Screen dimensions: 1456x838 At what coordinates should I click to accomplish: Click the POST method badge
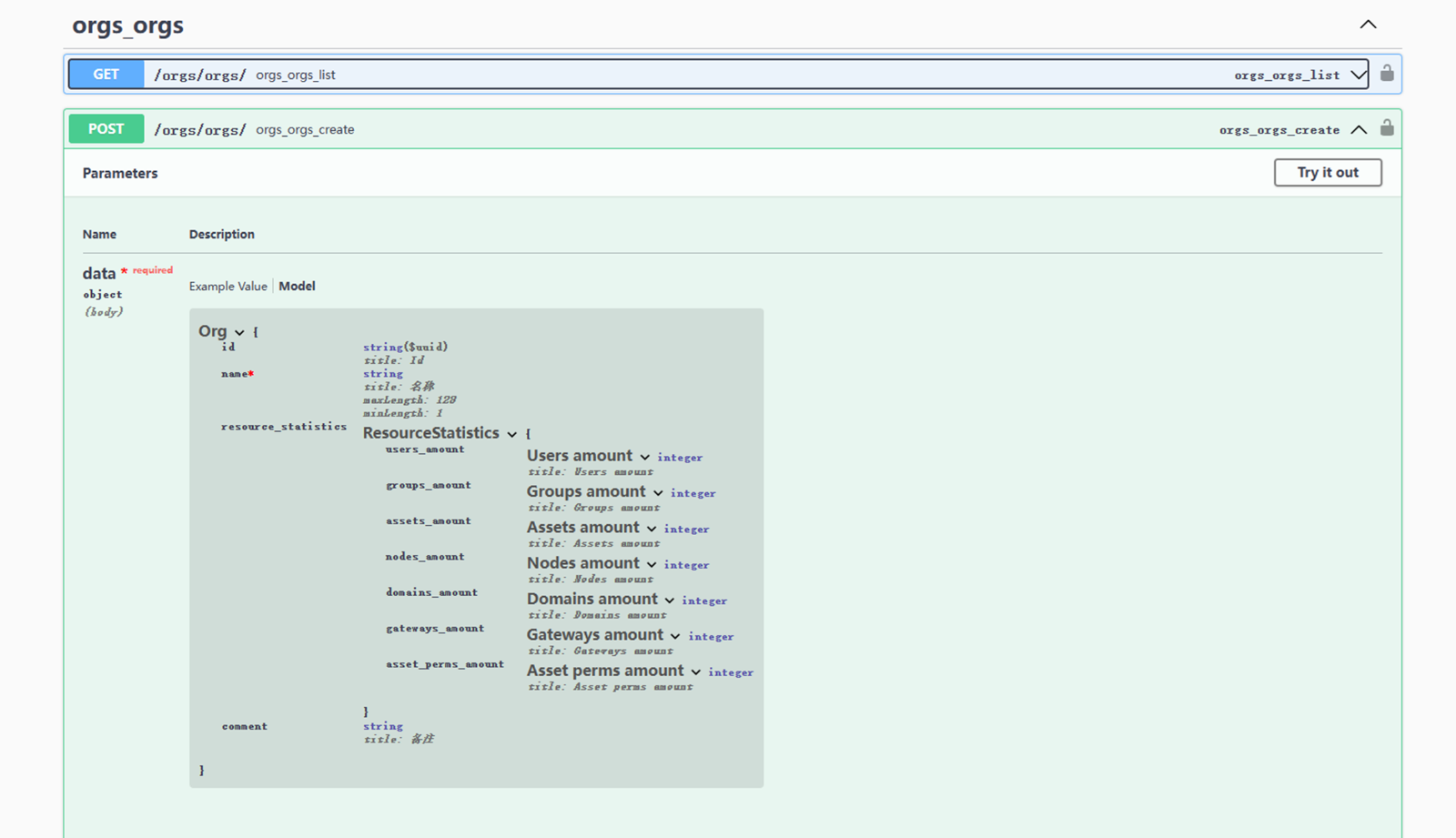tap(106, 129)
